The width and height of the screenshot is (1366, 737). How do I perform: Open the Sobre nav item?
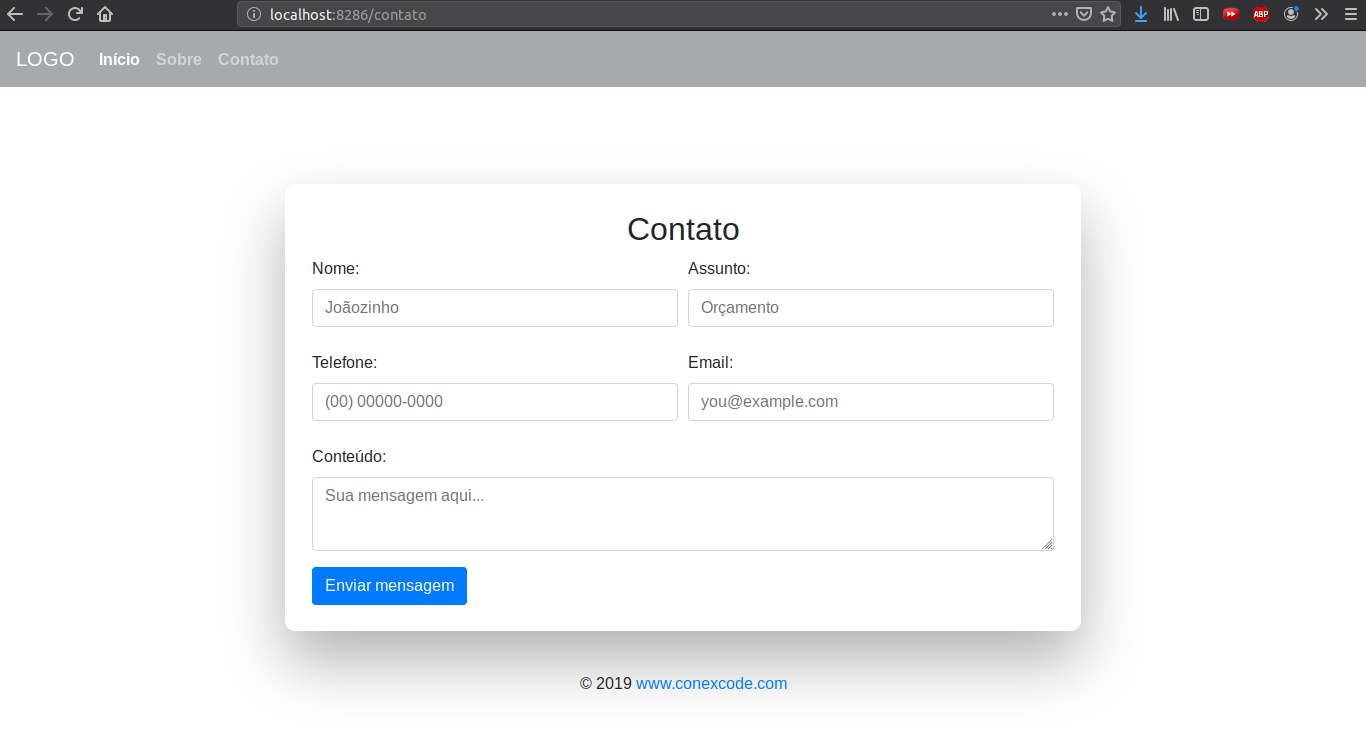179,60
